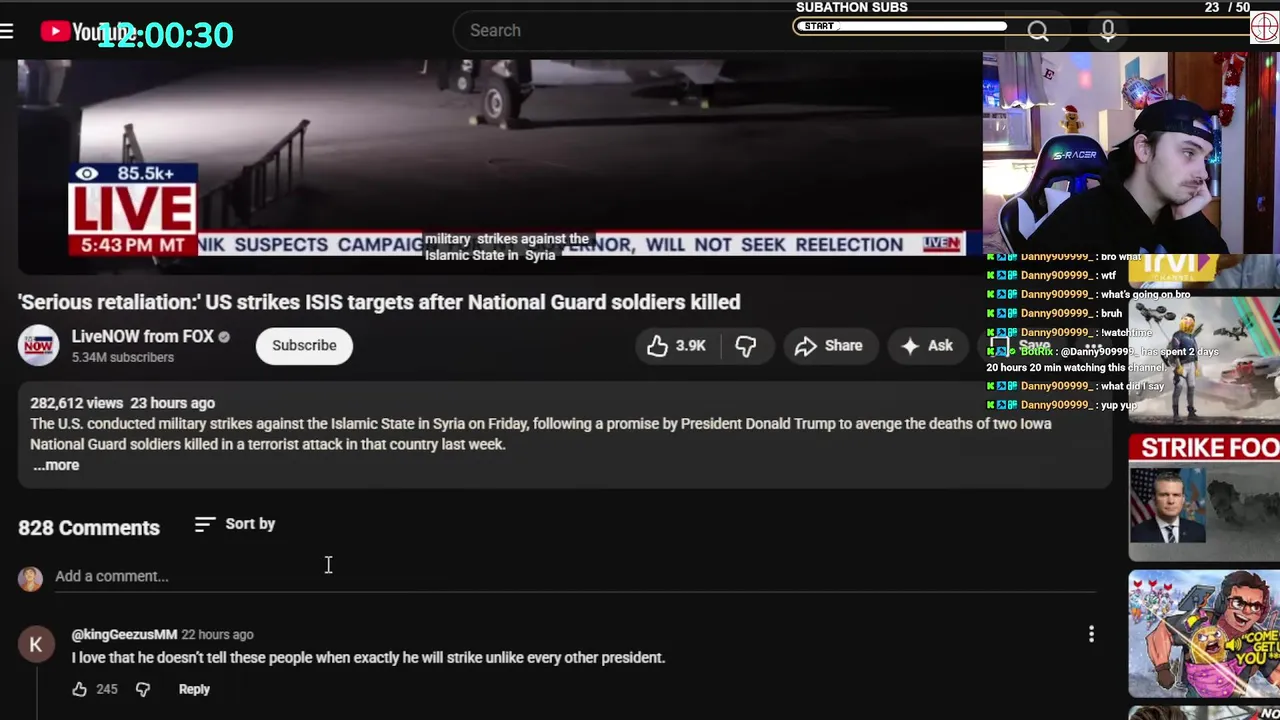Image resolution: width=1280 pixels, height=720 pixels.
Task: Click the video title text
Action: 379,302
